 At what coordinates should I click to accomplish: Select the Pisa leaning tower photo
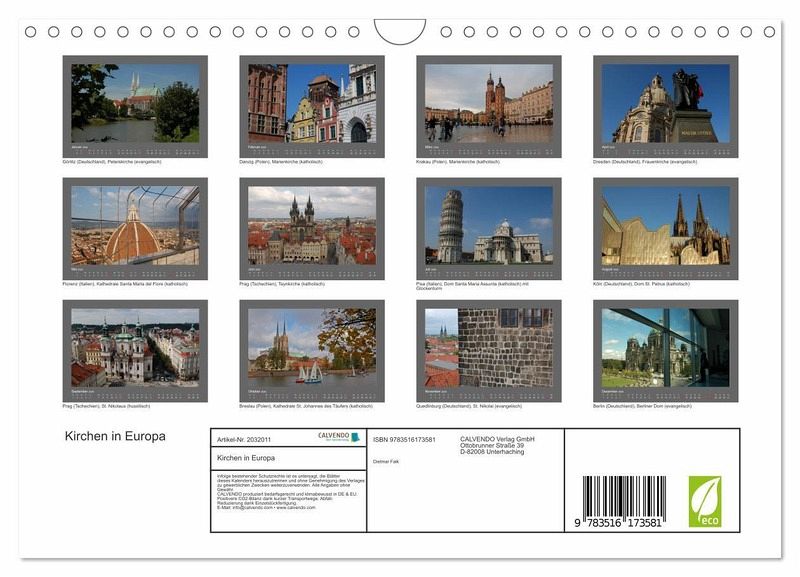click(488, 228)
